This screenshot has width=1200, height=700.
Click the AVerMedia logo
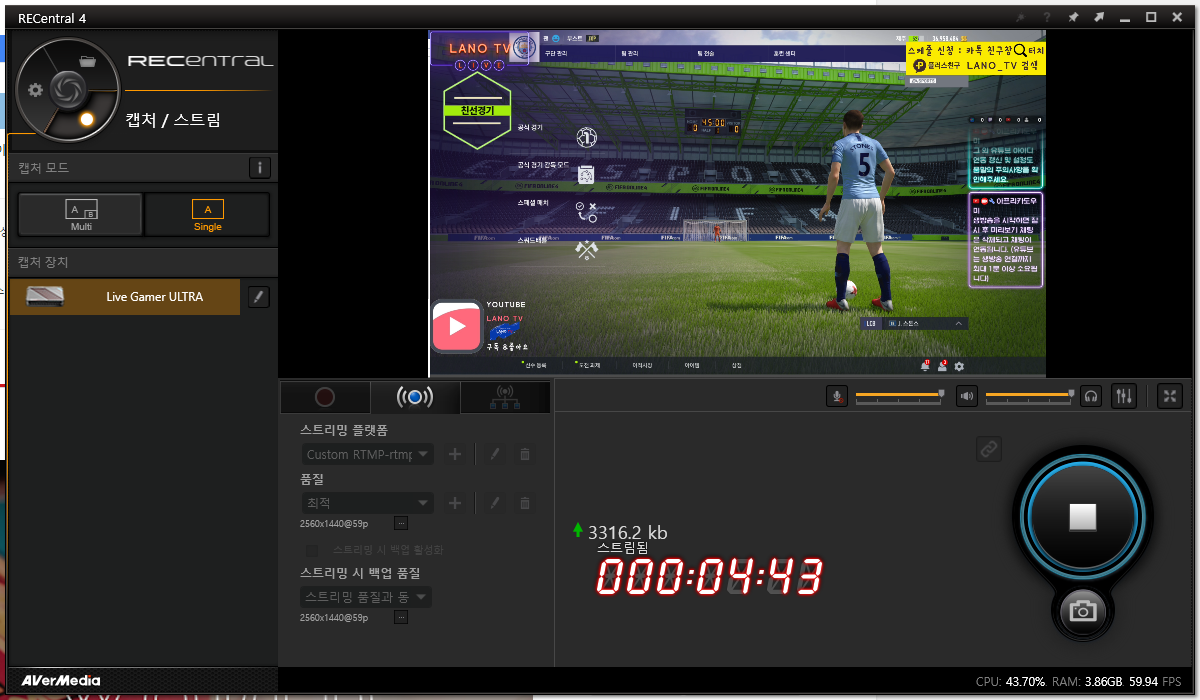60,680
